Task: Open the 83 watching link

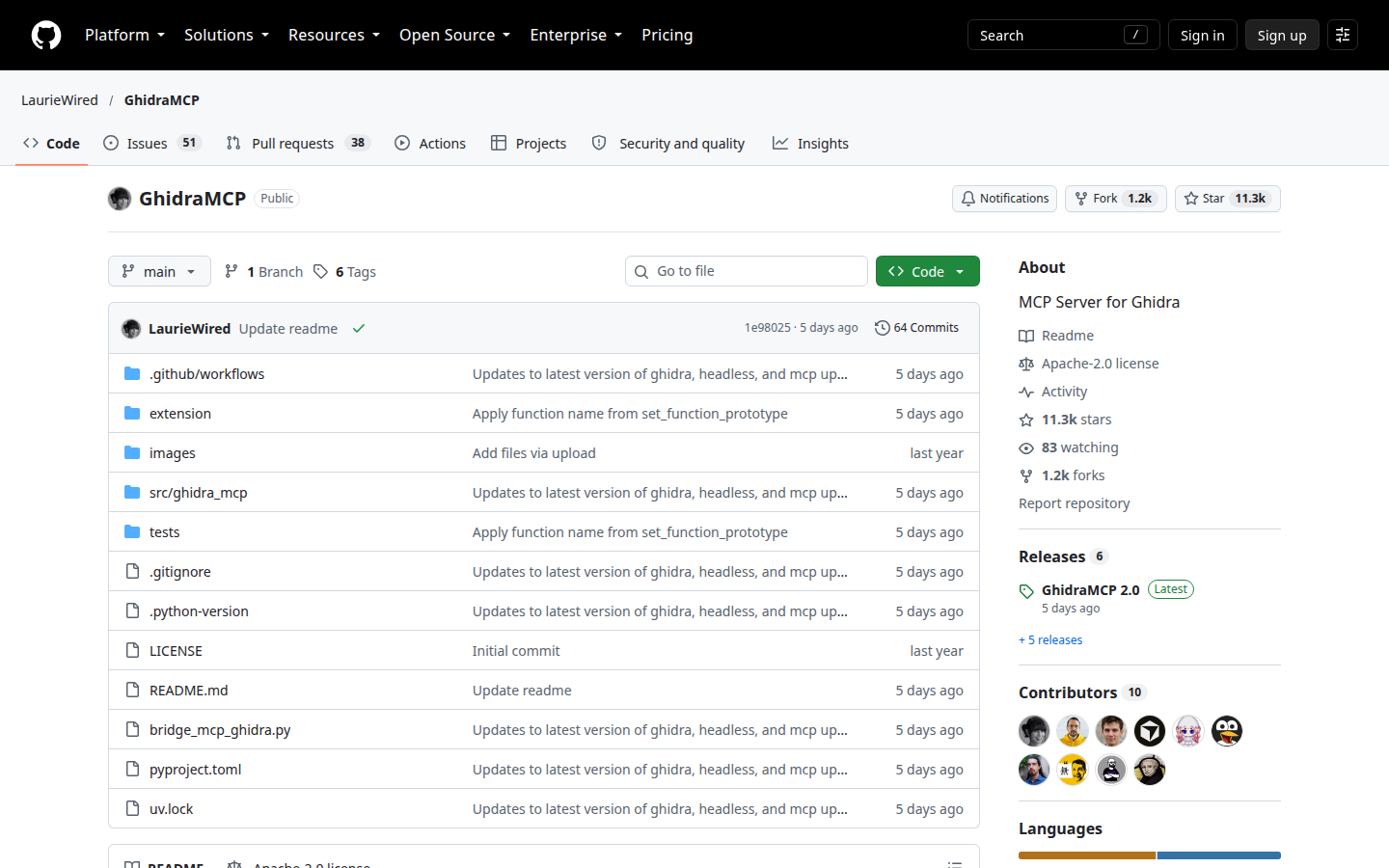Action: 1069,448
